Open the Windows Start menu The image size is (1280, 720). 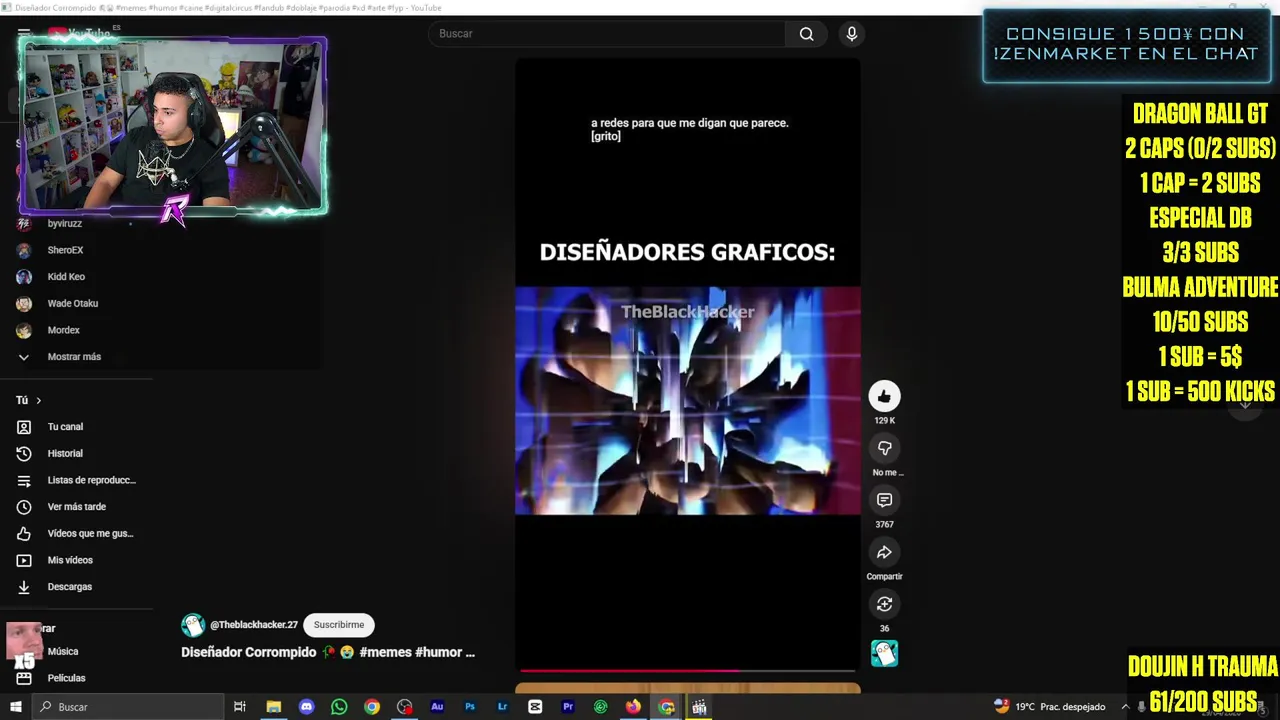(15, 707)
